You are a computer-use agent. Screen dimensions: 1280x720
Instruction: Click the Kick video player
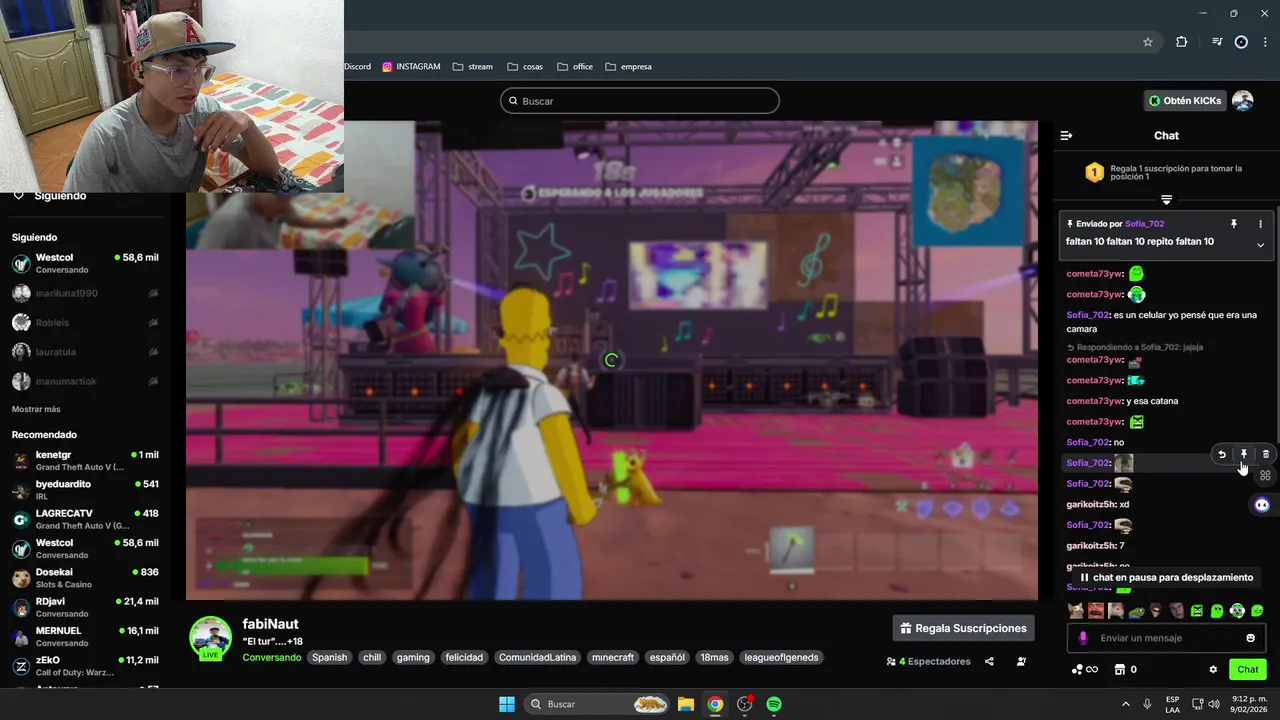pos(612,360)
